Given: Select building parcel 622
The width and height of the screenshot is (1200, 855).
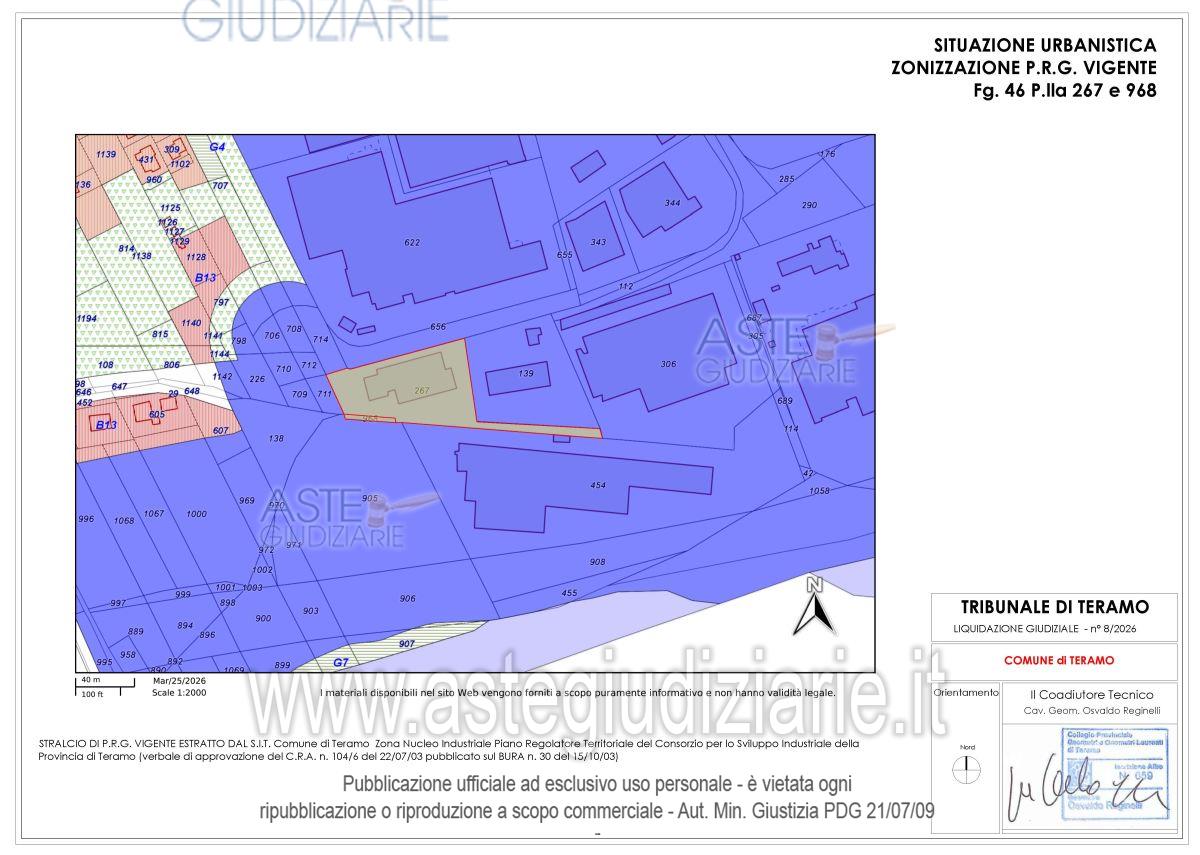Looking at the screenshot, I should pos(412,243).
